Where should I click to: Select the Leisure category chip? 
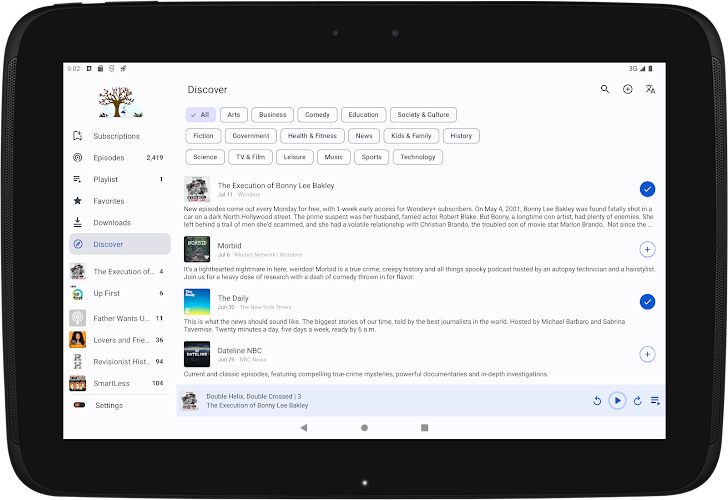(295, 157)
